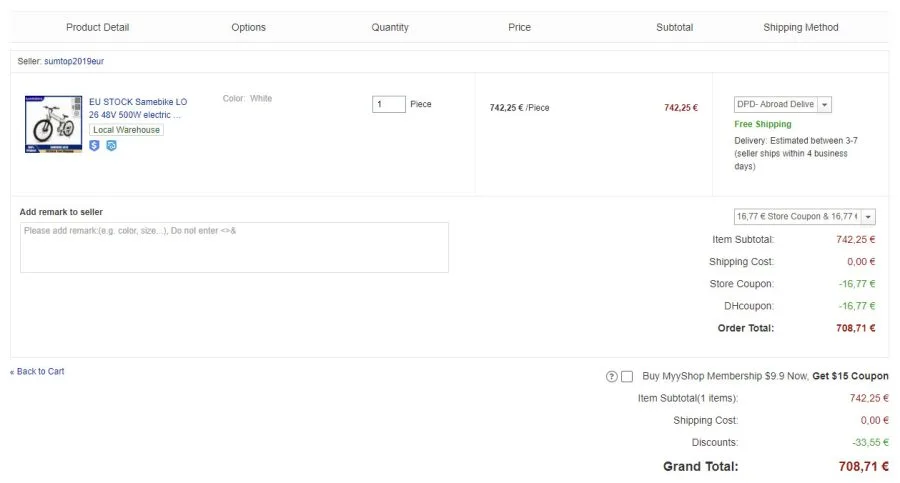Enable the MyyShop Membership checkbox
The height and width of the screenshot is (483, 900).
coord(627,377)
